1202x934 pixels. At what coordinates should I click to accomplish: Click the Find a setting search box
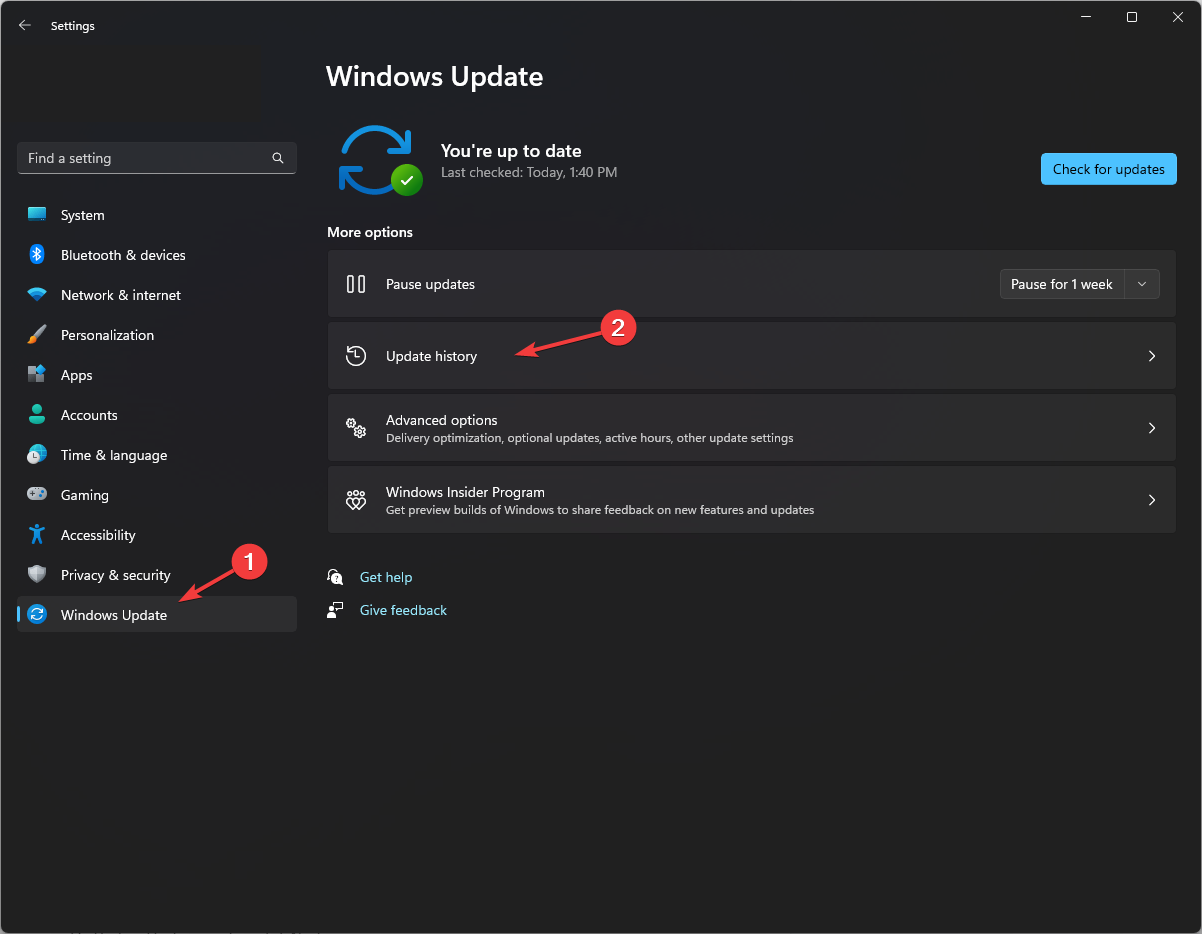point(156,157)
